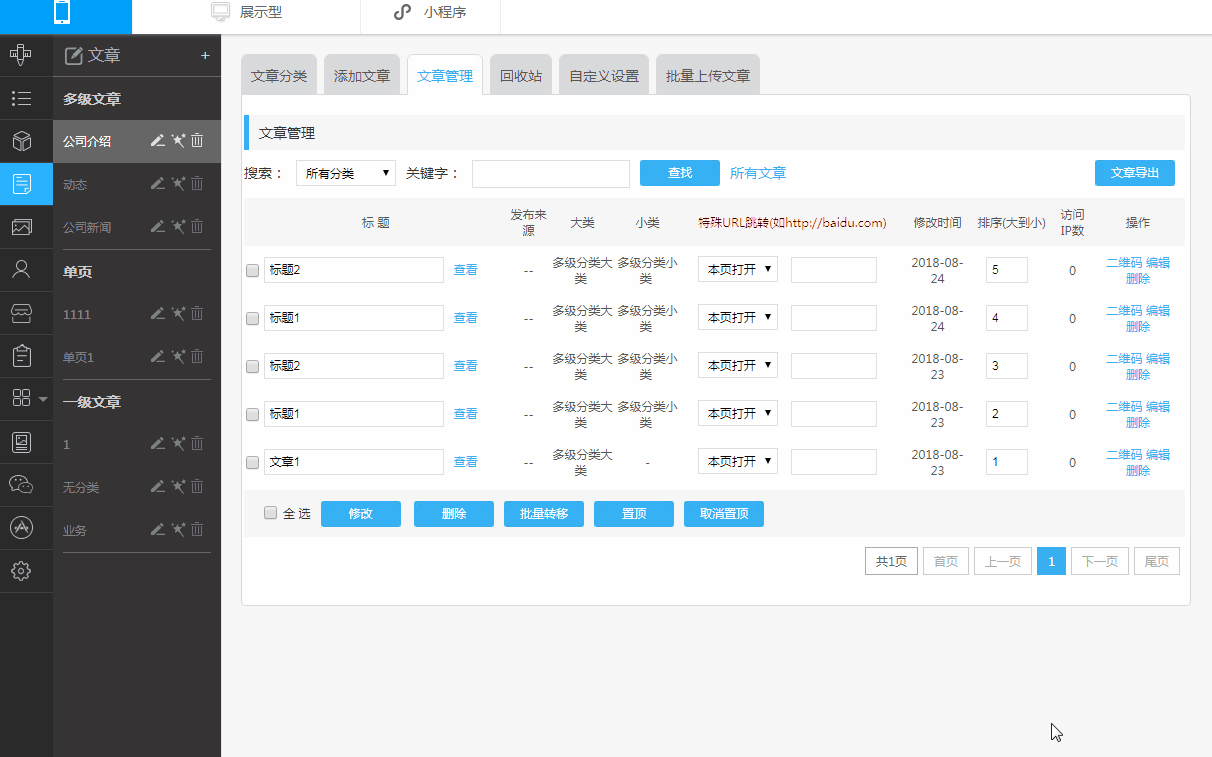Check the box for sort 3 row
The width and height of the screenshot is (1212, 757).
[252, 366]
